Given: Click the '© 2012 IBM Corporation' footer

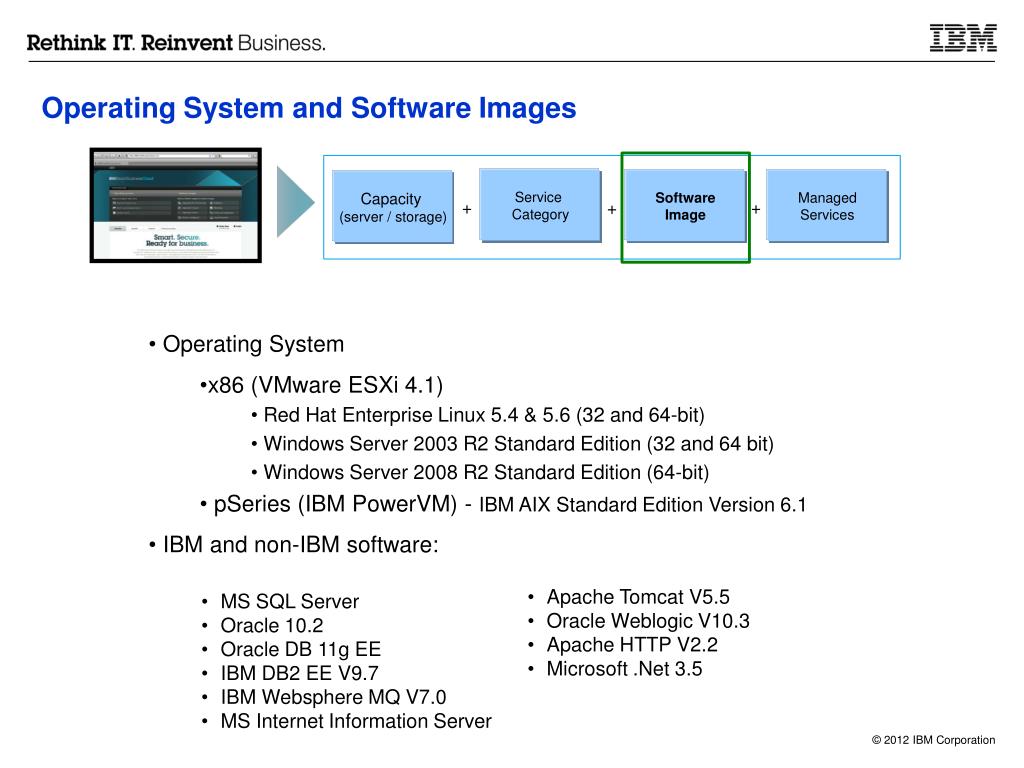Looking at the screenshot, I should point(933,740).
